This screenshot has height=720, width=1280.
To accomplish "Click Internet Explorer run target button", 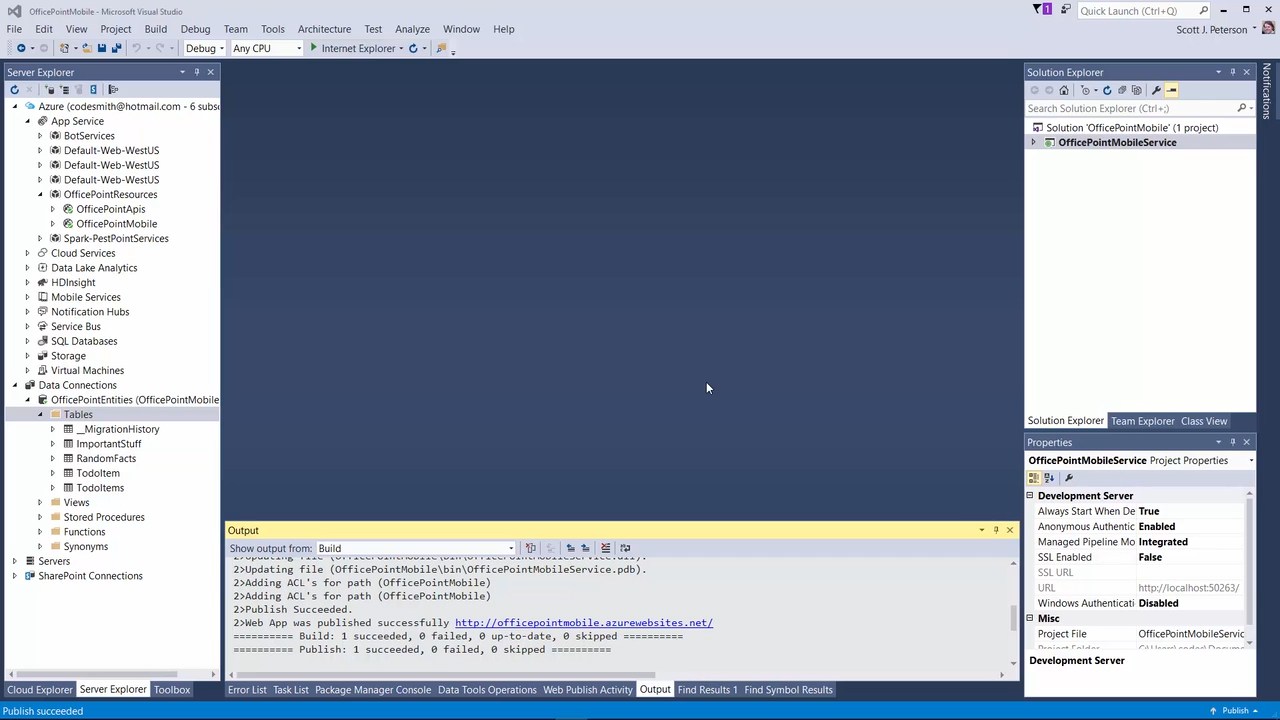I will pos(358,48).
